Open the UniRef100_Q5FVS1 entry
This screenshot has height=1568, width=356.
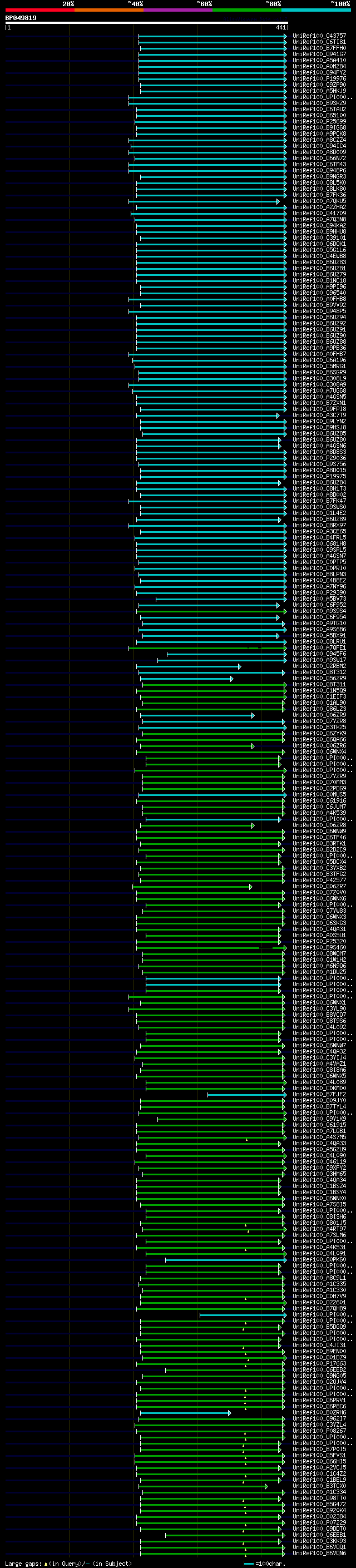[x=319, y=1456]
